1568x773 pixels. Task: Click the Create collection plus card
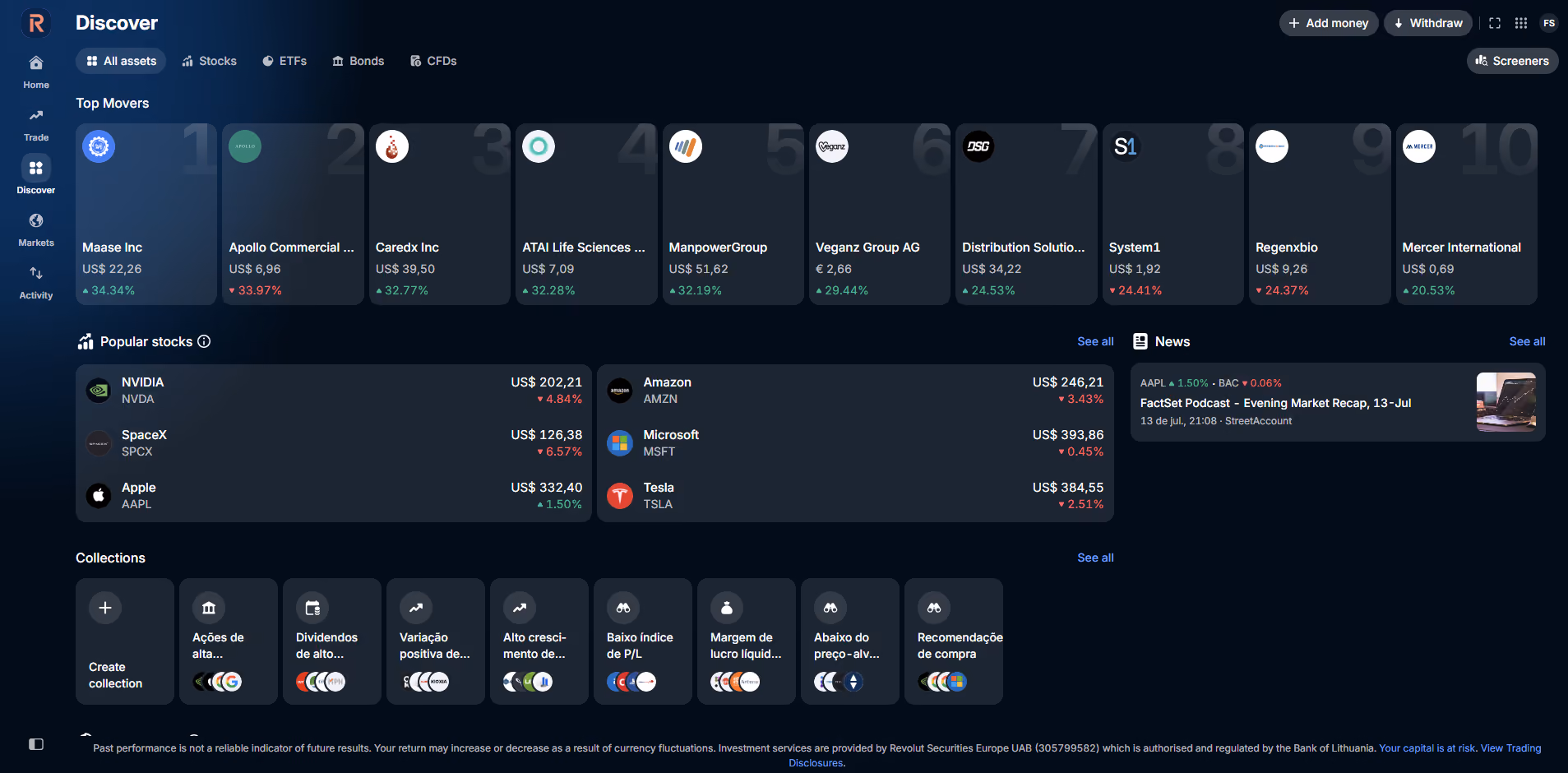click(125, 641)
